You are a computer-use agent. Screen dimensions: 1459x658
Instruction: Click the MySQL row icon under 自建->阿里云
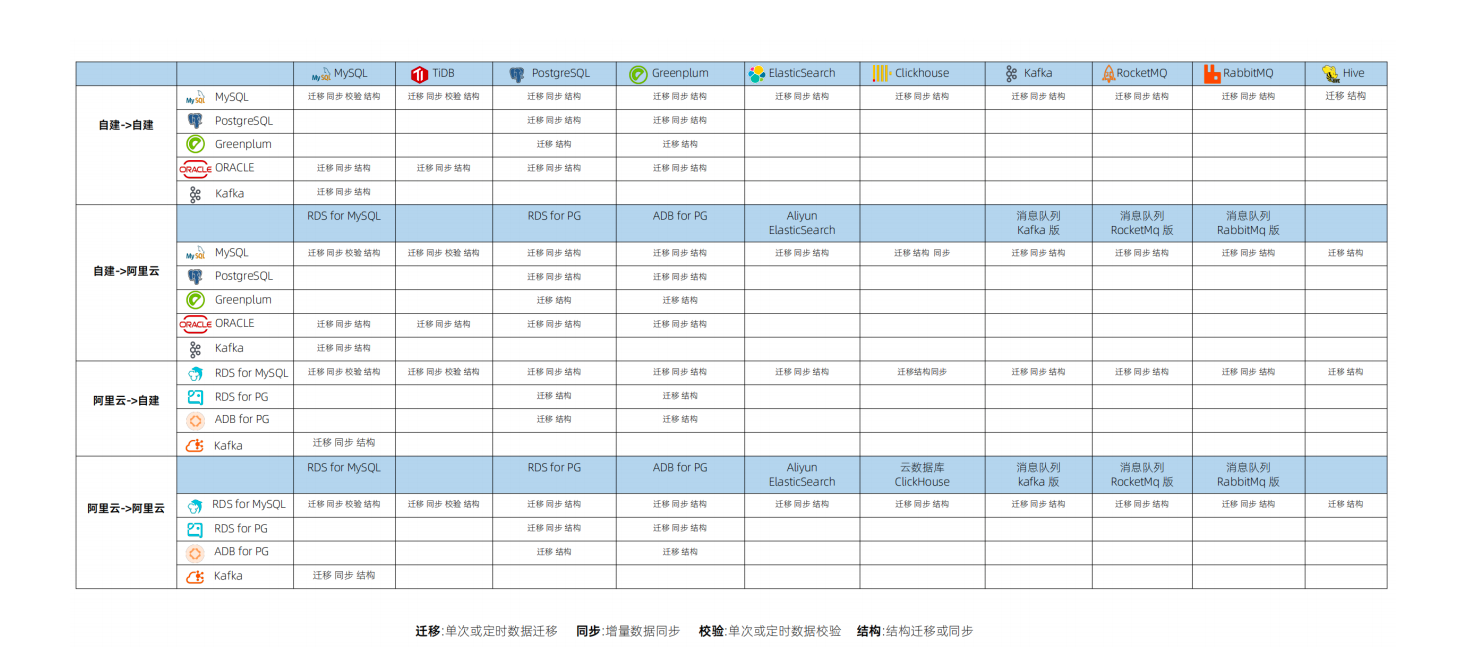click(x=196, y=254)
